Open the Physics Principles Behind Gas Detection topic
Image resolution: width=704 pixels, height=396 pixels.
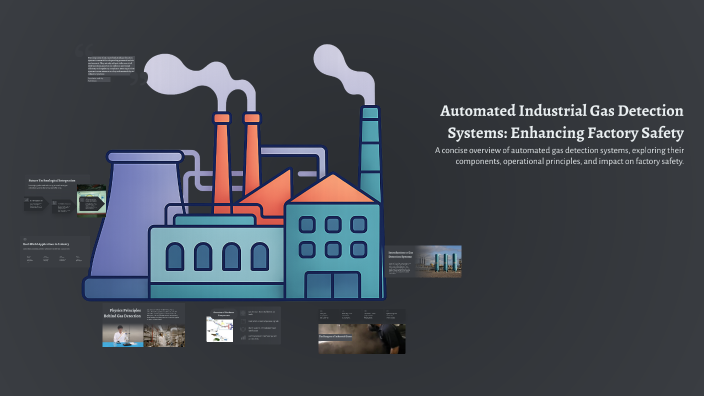click(x=143, y=325)
